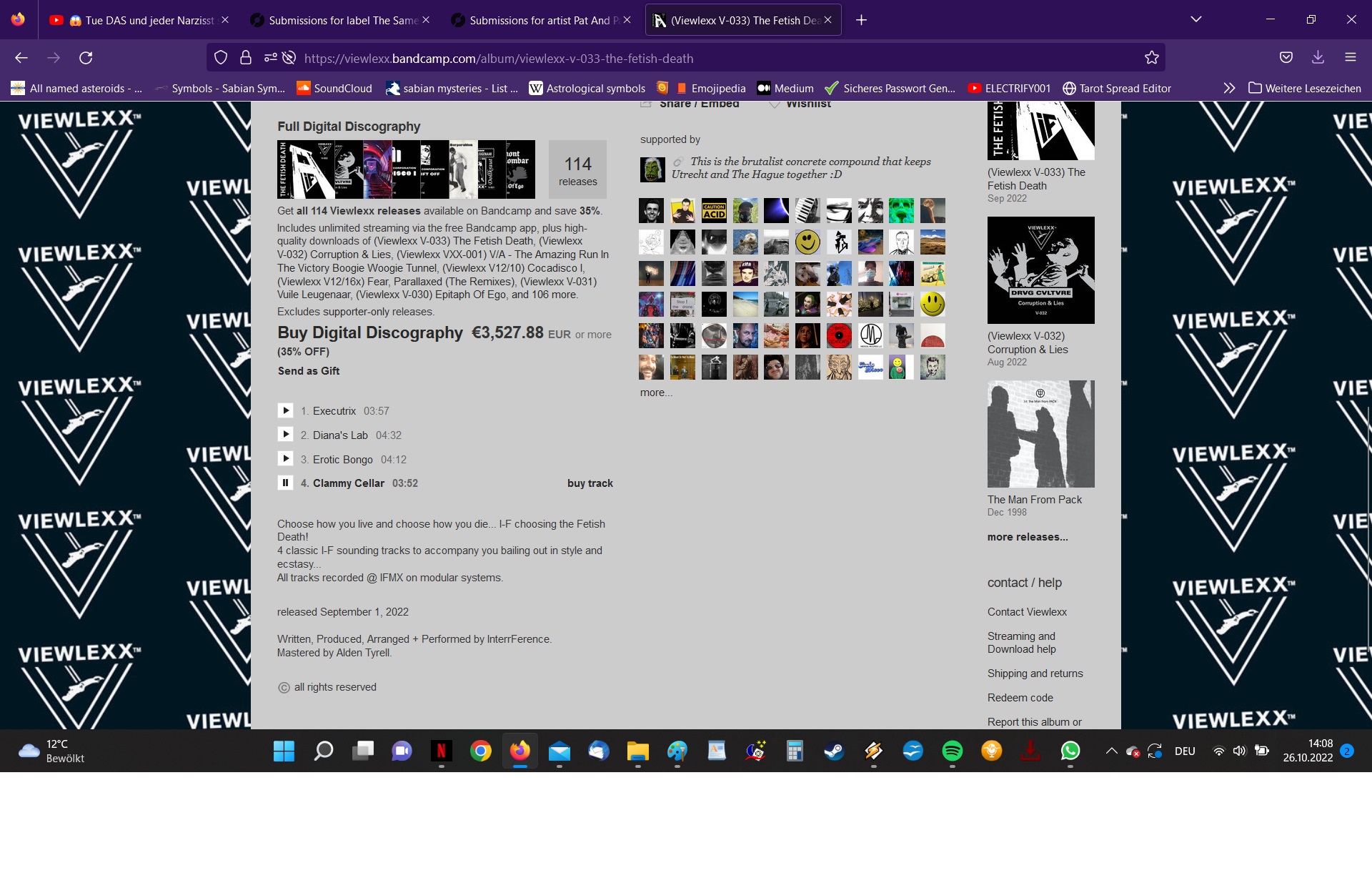Click the shield tracking protection icon

point(221,58)
